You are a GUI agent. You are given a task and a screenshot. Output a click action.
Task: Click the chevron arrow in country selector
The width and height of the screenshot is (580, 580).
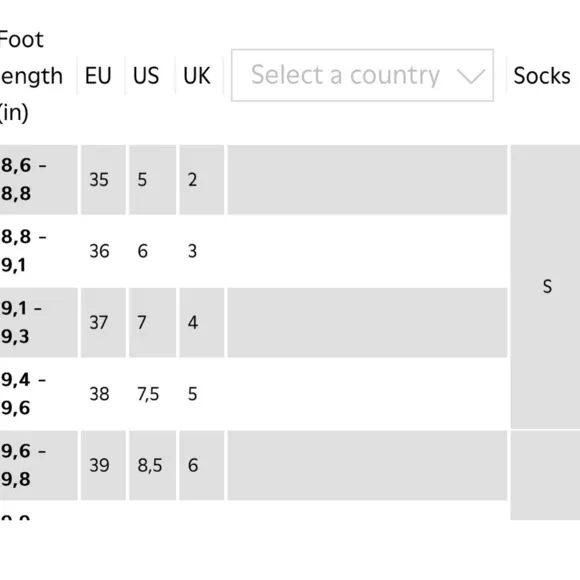tap(471, 76)
